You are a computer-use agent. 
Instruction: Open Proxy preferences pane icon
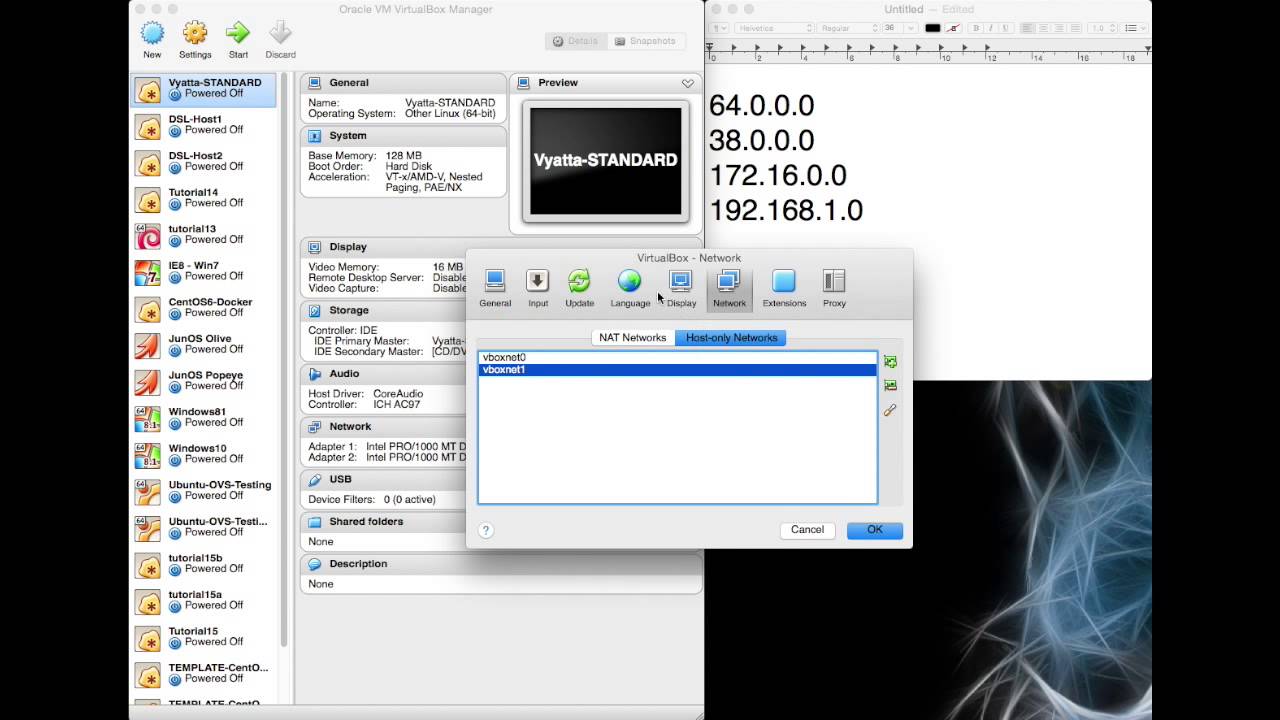coord(834,281)
